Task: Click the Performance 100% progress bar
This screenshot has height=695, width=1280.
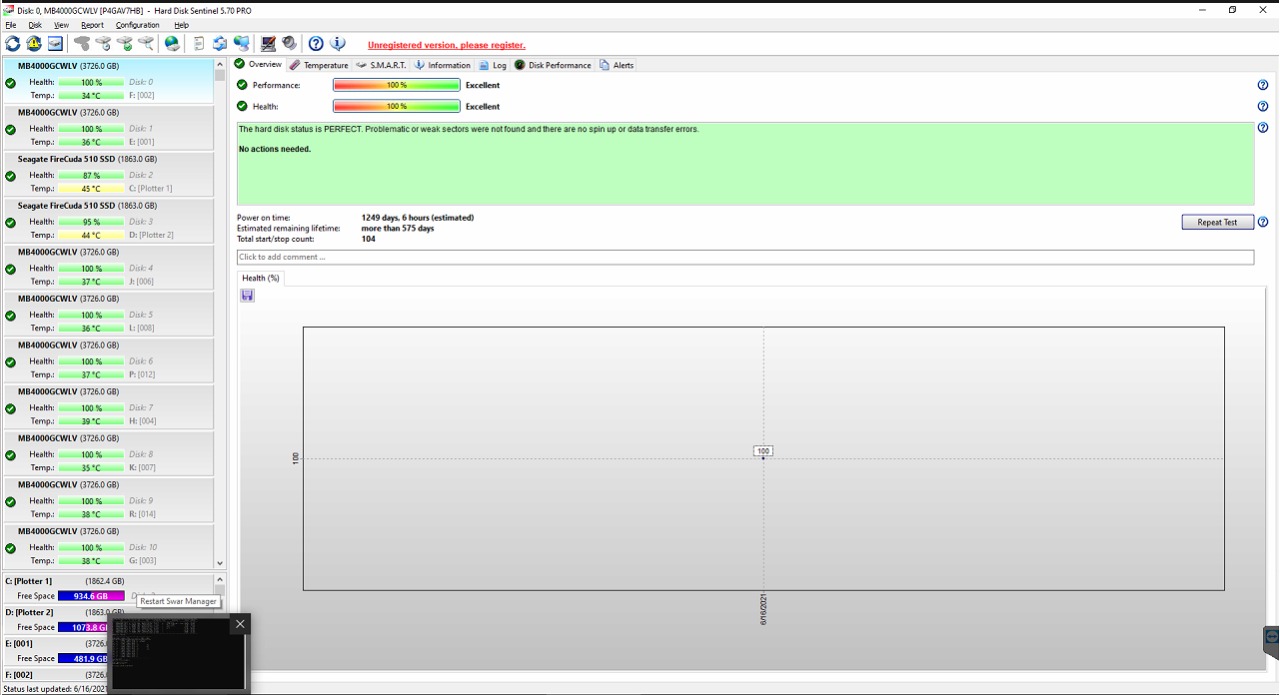Action: pyautogui.click(x=396, y=85)
